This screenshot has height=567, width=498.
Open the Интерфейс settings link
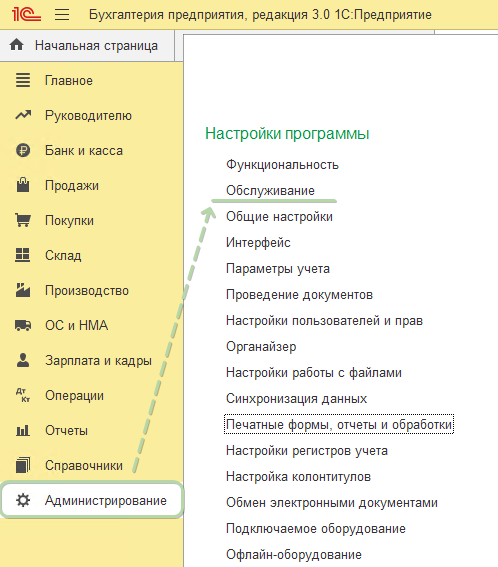(x=258, y=242)
